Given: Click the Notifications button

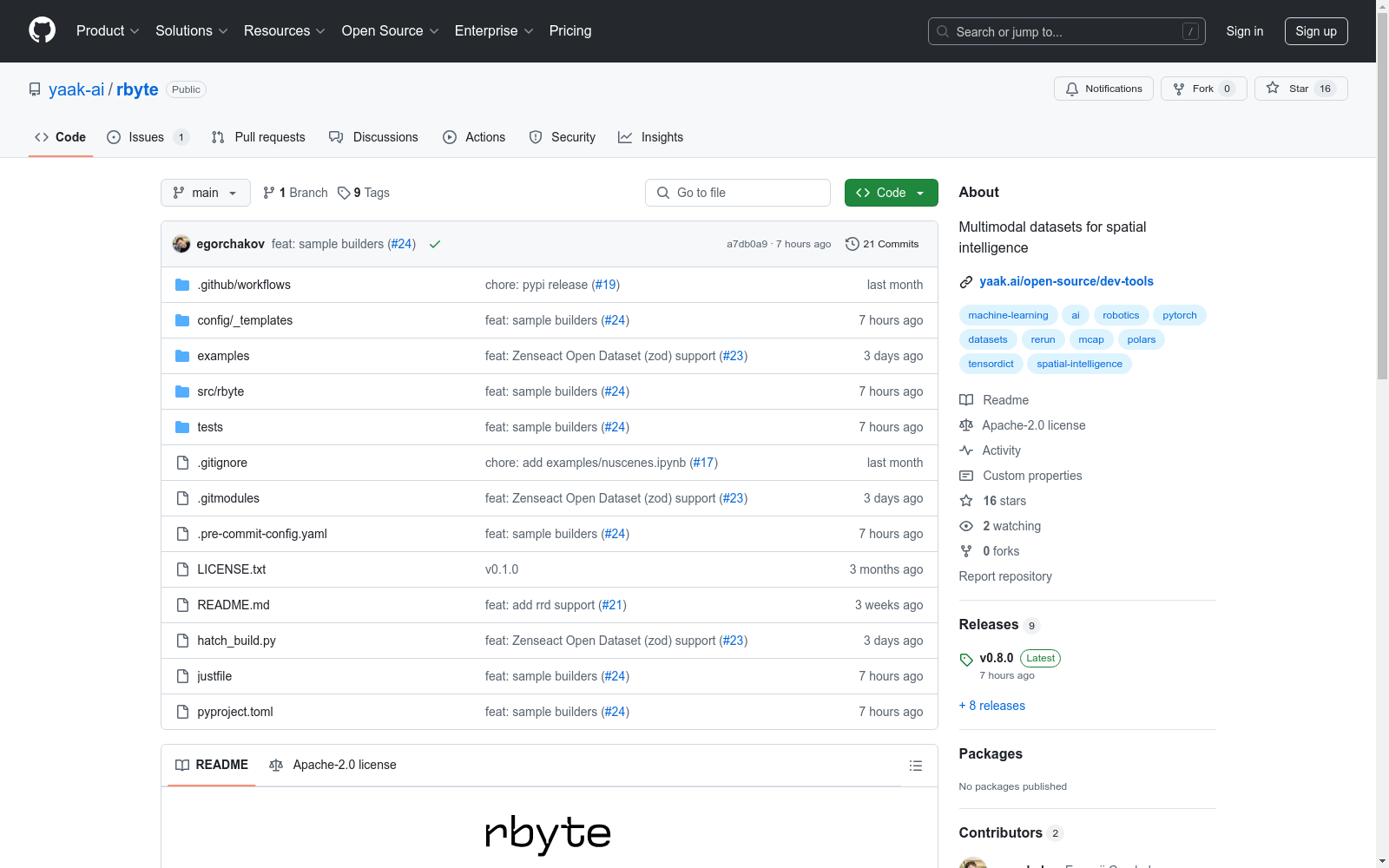Looking at the screenshot, I should click(x=1103, y=89).
